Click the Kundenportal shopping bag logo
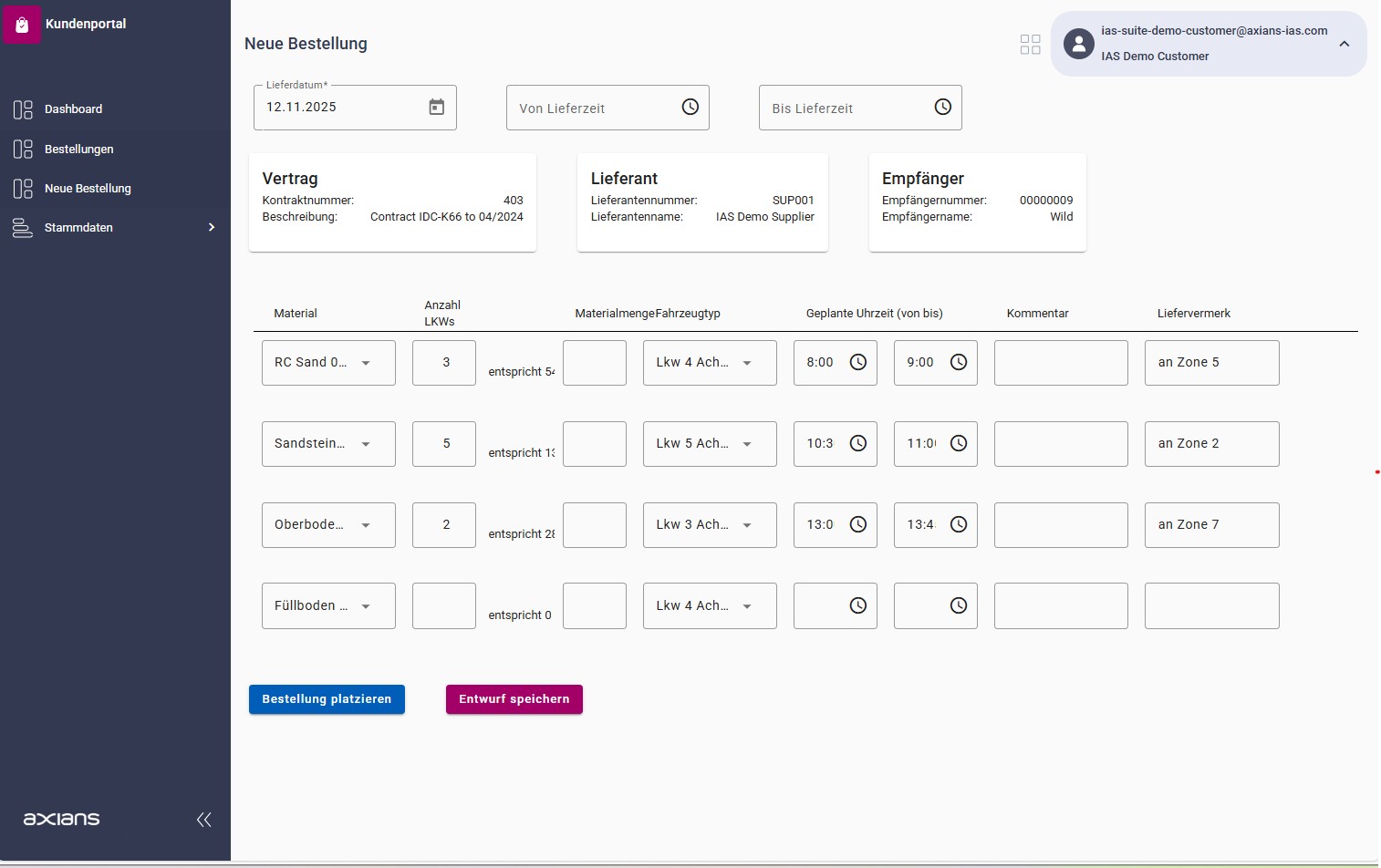Viewport: 1381px width, 868px height. coord(22,25)
